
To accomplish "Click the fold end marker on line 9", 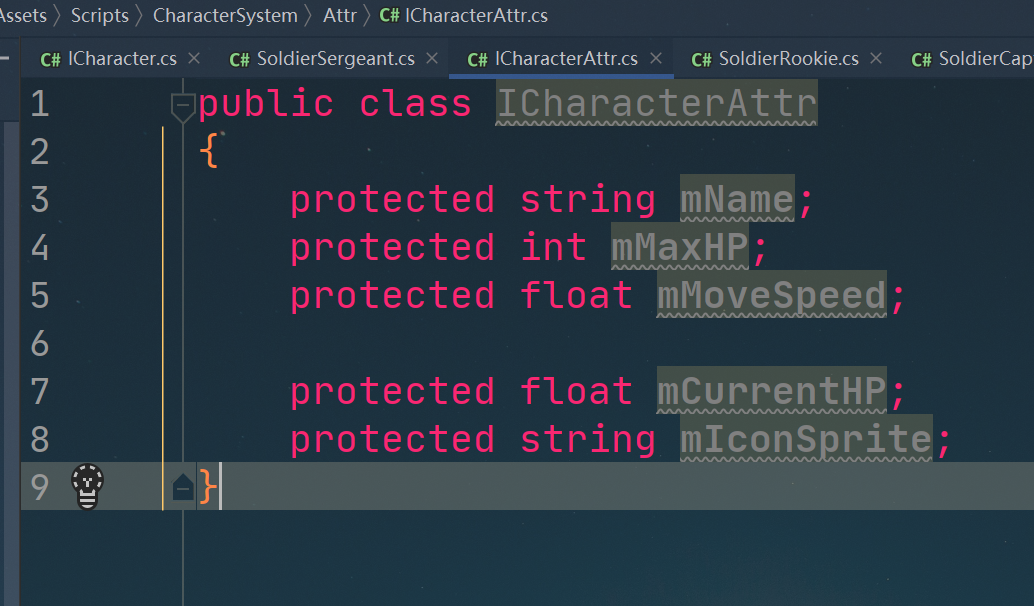I will [182, 487].
